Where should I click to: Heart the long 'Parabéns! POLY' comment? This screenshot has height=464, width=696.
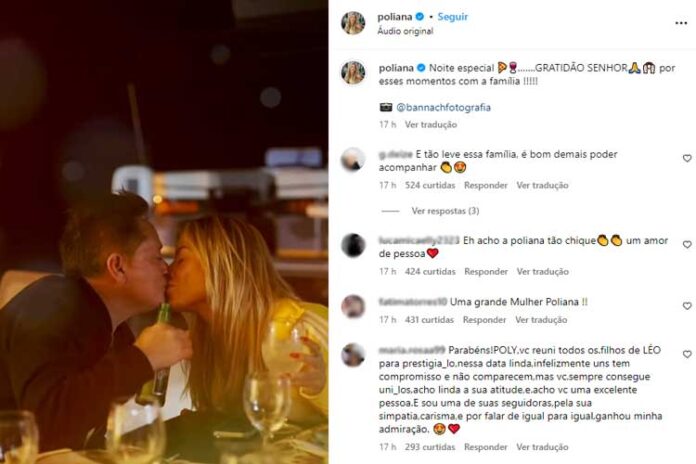687,354
